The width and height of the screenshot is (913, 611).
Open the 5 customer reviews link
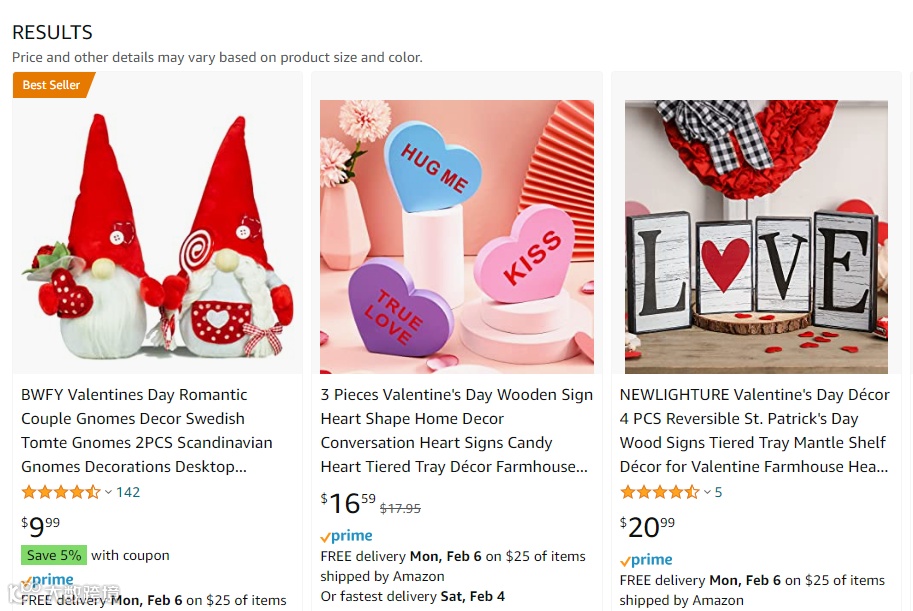tap(718, 492)
